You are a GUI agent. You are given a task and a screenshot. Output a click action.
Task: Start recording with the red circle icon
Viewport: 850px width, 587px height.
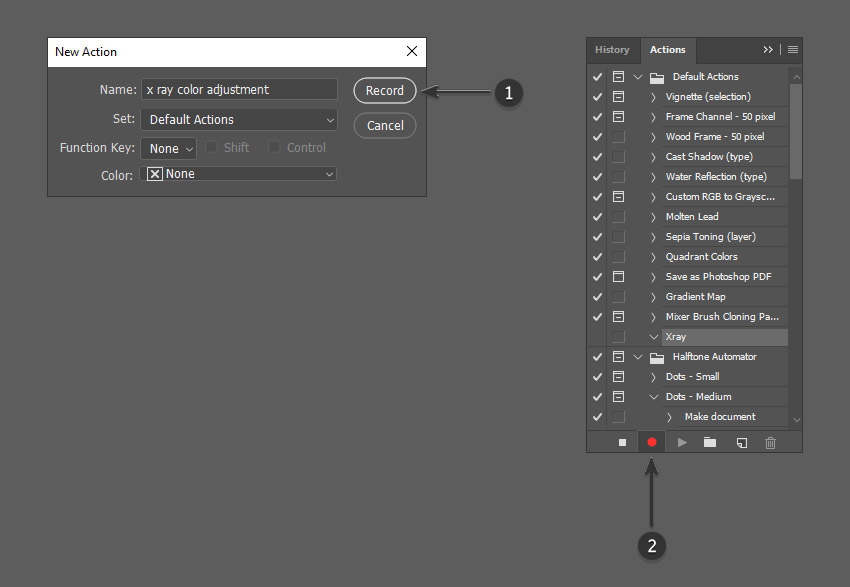652,443
